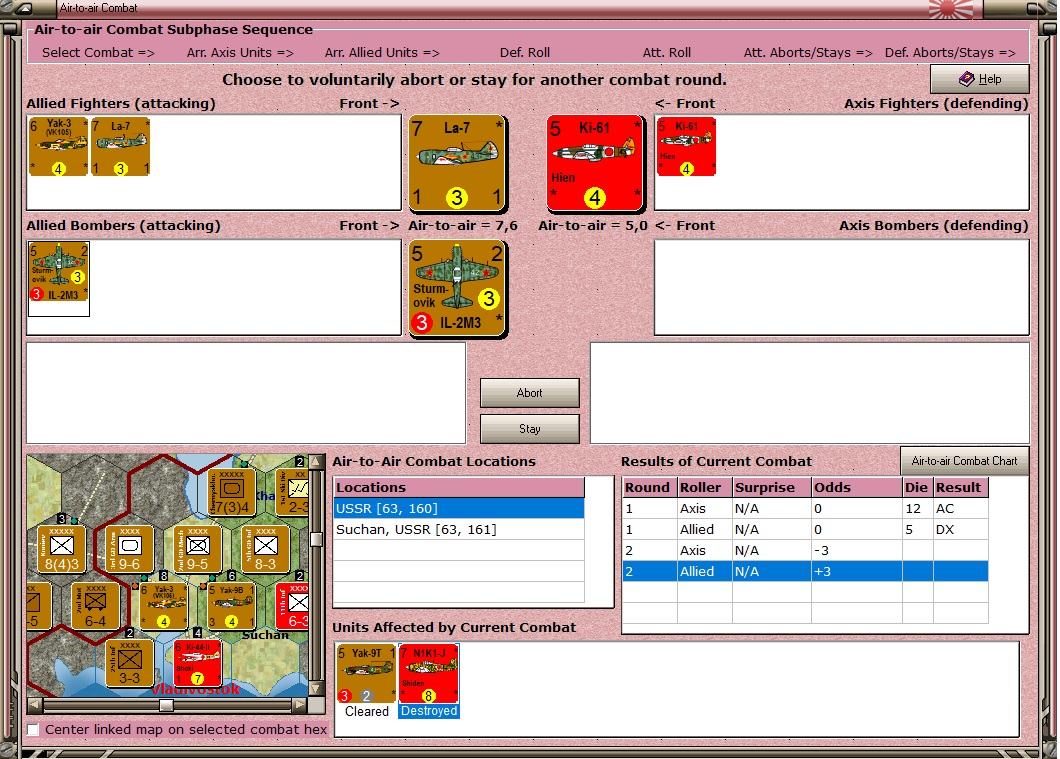This screenshot has height=759, width=1060.
Task: Click the Stay button
Action: tap(529, 429)
